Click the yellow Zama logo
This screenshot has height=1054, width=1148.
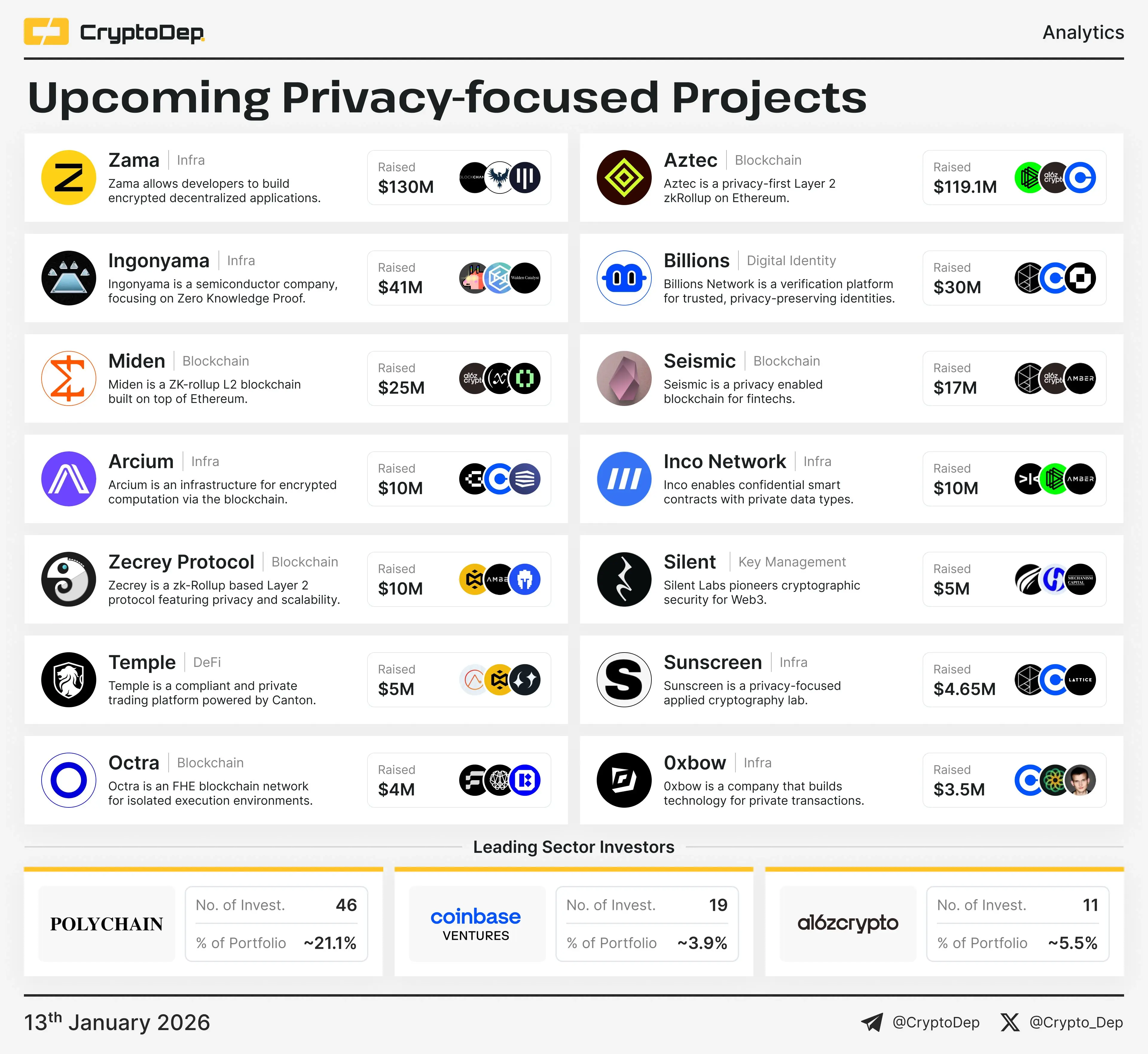click(68, 177)
